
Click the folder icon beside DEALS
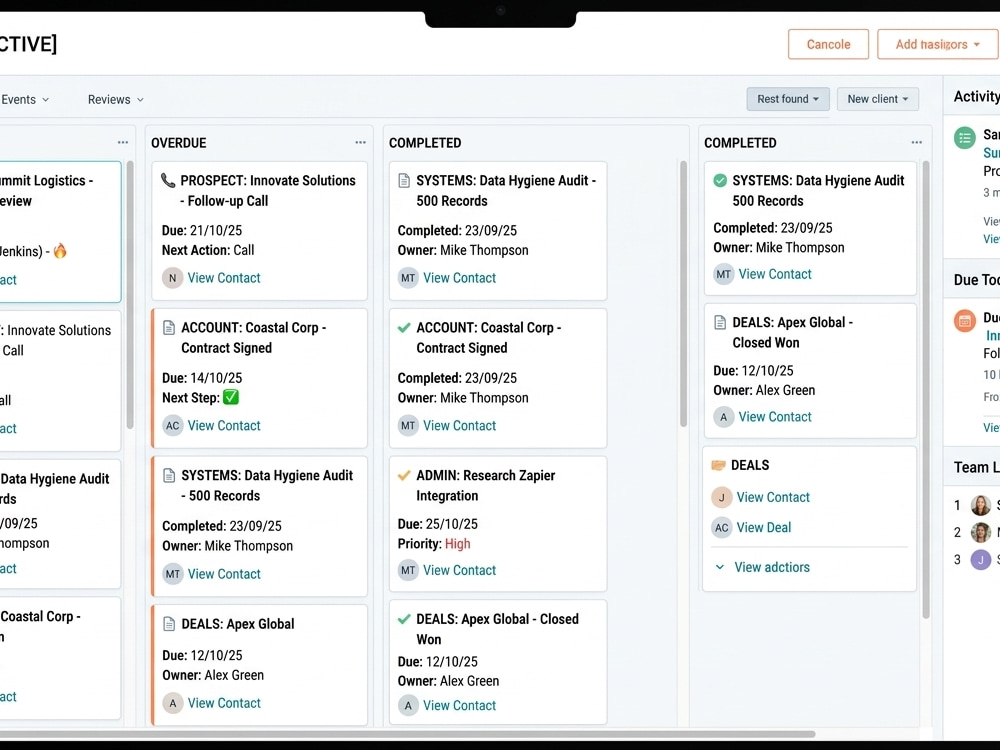click(718, 466)
